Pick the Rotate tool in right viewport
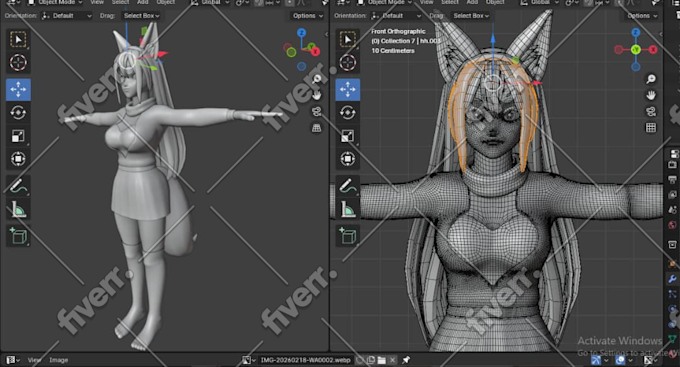Screen dimensions: 680x367 coord(347,113)
